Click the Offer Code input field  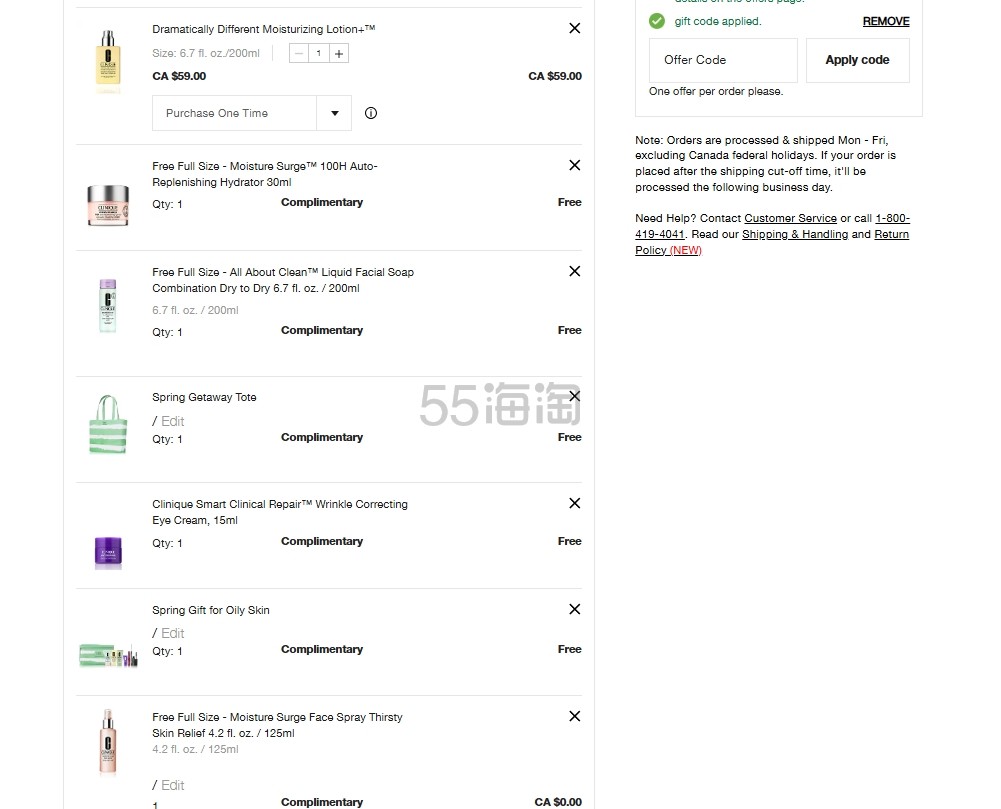tap(723, 60)
